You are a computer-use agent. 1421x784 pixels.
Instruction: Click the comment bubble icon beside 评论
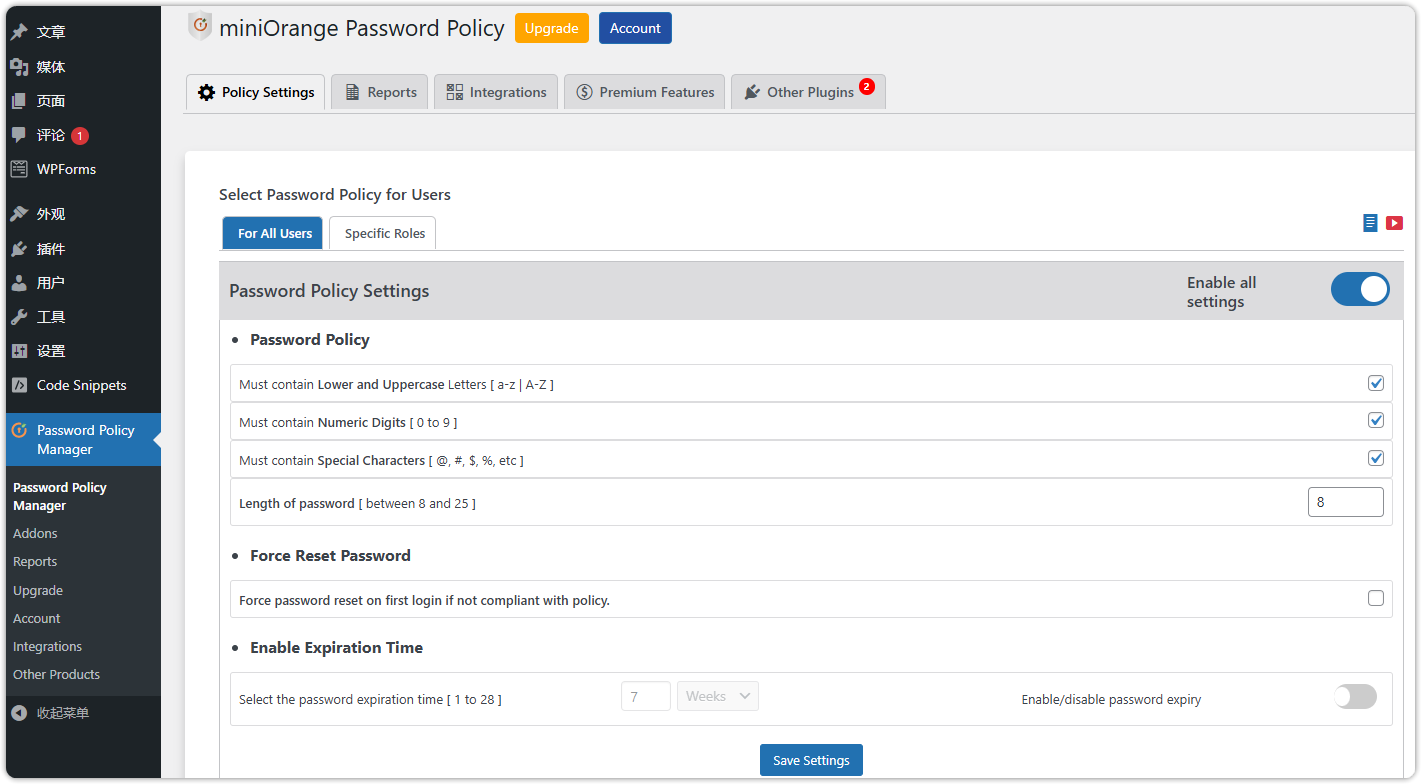[x=19, y=135]
